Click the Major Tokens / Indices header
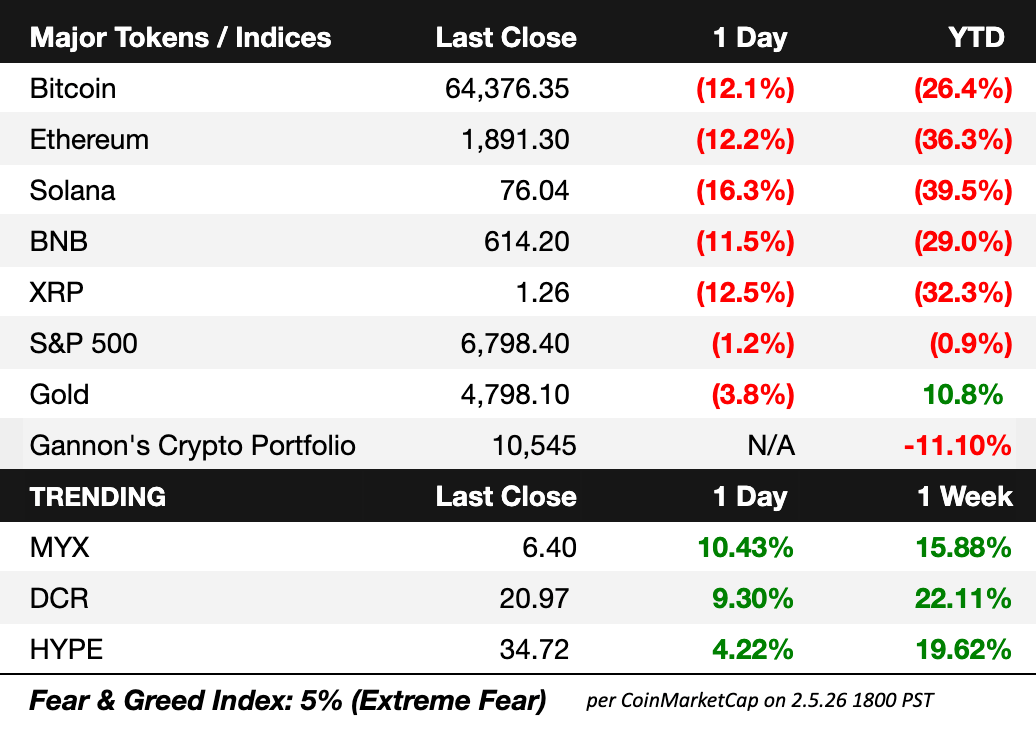Screen dimensions: 1036x734 [181, 38]
